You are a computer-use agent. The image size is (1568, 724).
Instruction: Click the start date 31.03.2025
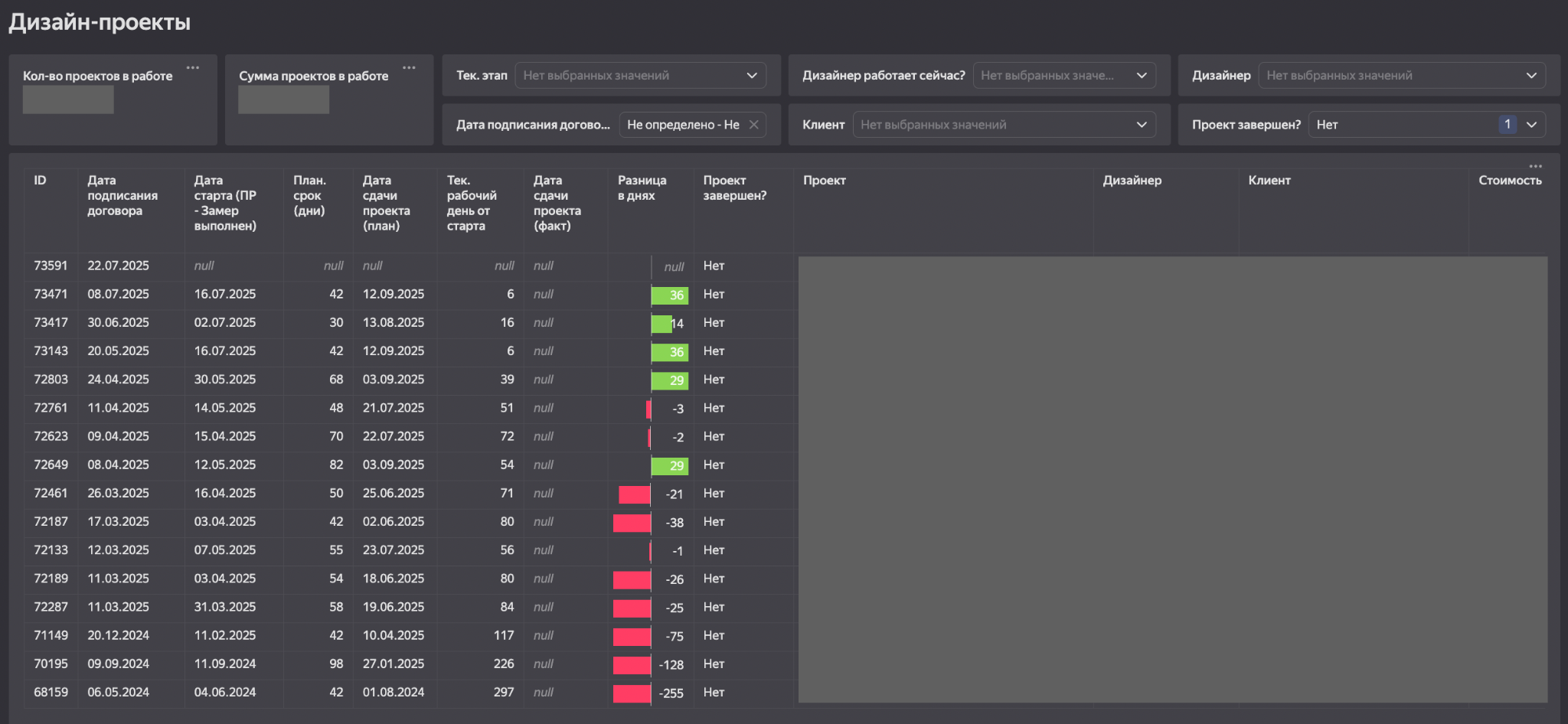[225, 608]
